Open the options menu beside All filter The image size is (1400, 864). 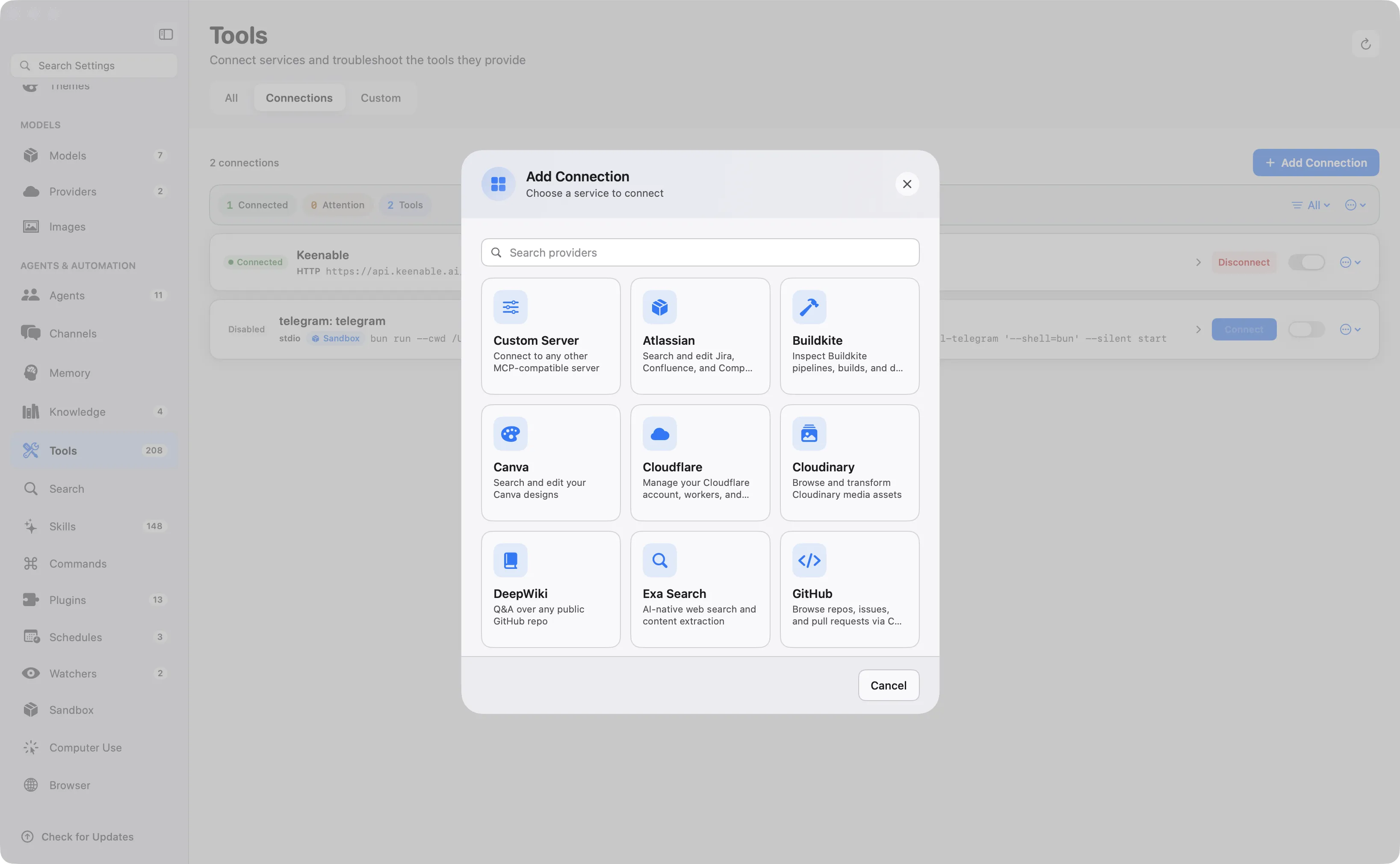(x=1355, y=205)
